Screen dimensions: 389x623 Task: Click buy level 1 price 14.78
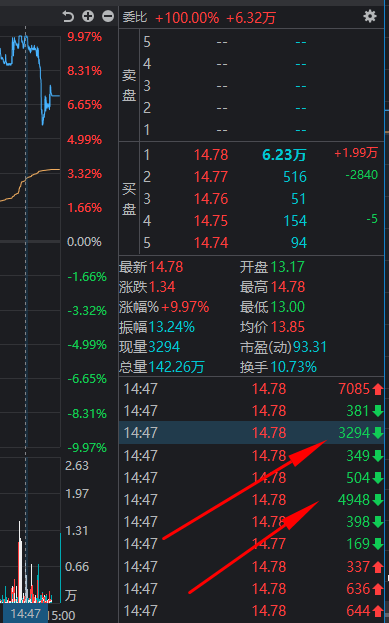point(211,155)
